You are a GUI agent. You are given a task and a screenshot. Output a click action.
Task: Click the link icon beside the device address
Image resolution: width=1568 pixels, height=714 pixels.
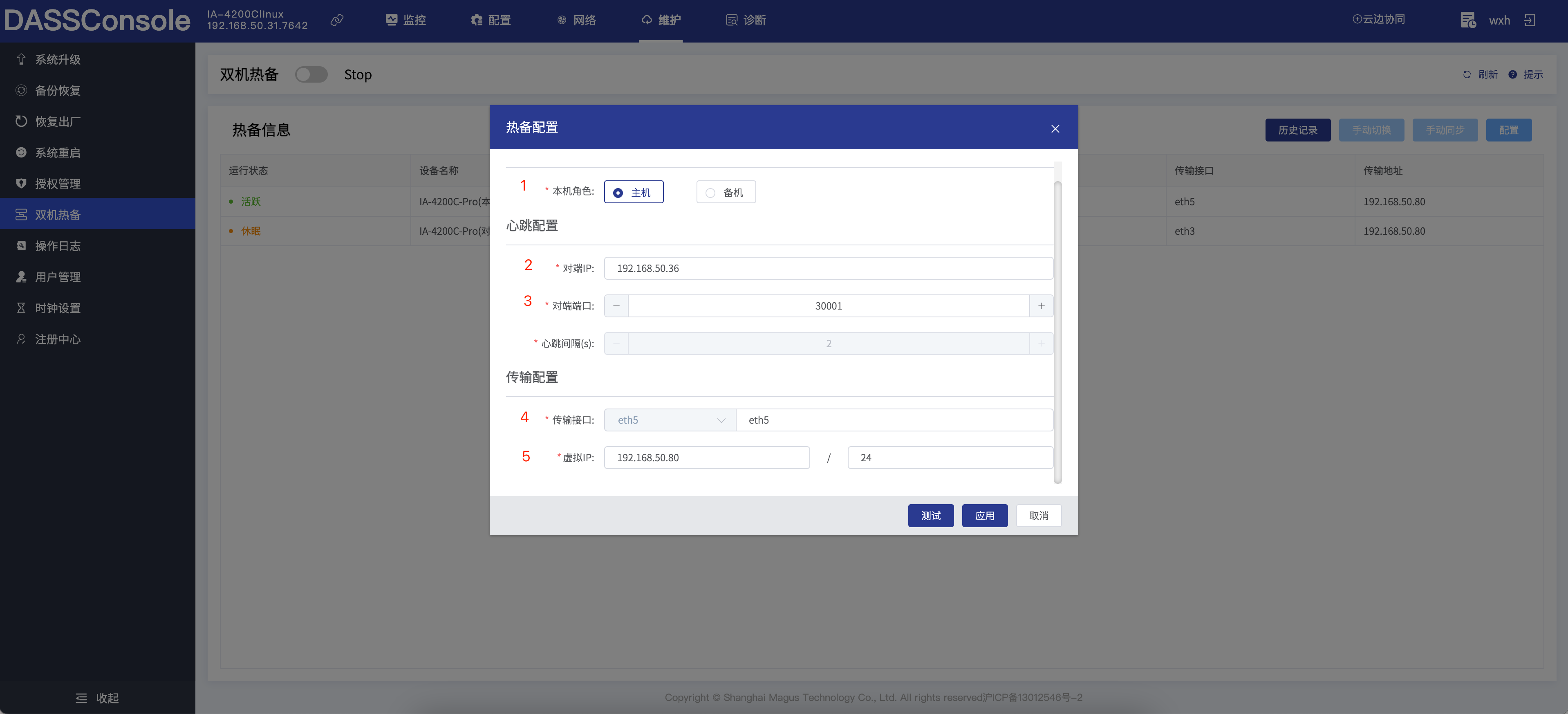click(x=336, y=20)
